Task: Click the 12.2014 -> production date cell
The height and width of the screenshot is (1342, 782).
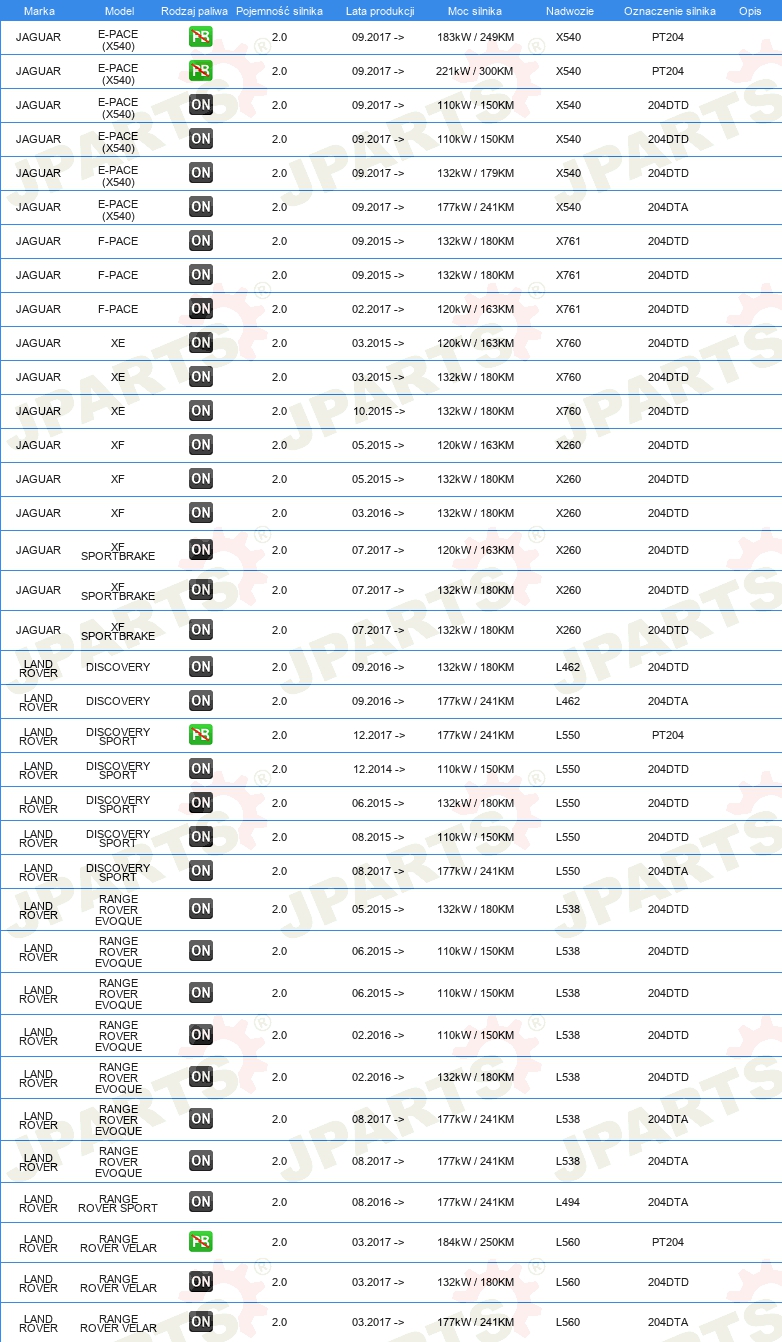Action: click(x=378, y=769)
